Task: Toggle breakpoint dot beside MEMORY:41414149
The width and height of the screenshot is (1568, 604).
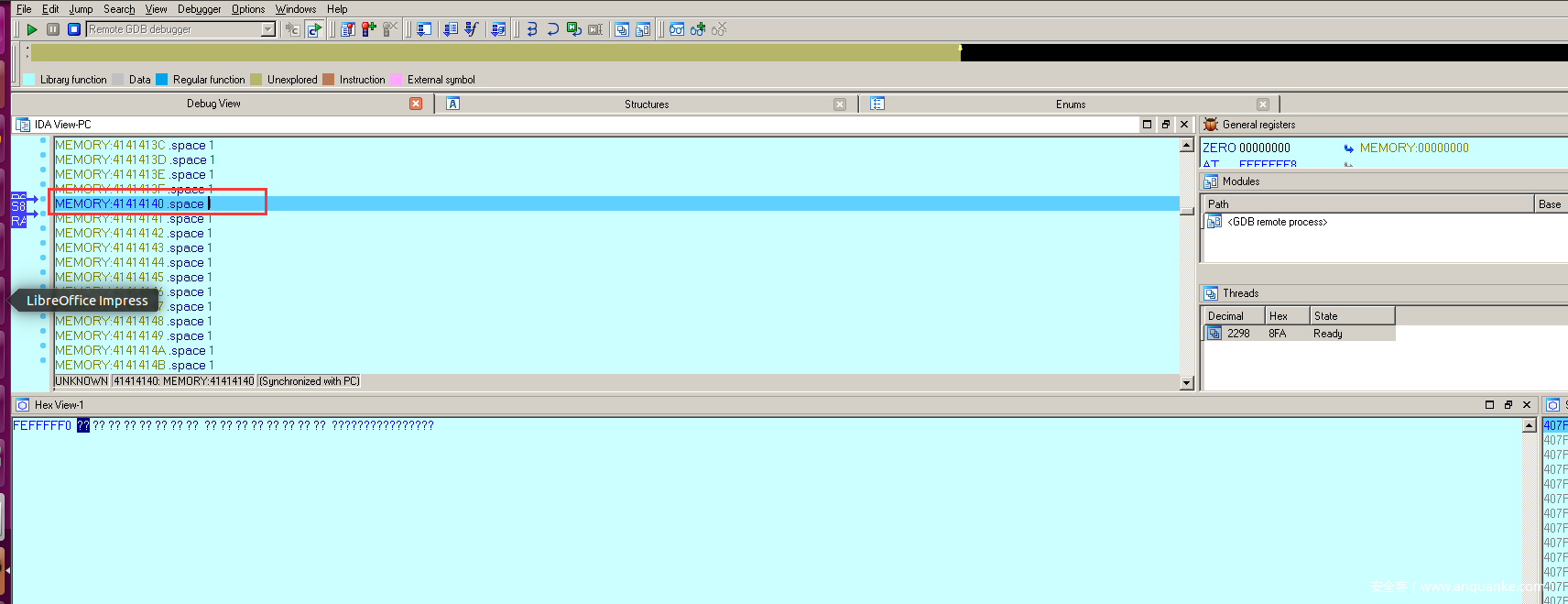Action: (x=43, y=332)
